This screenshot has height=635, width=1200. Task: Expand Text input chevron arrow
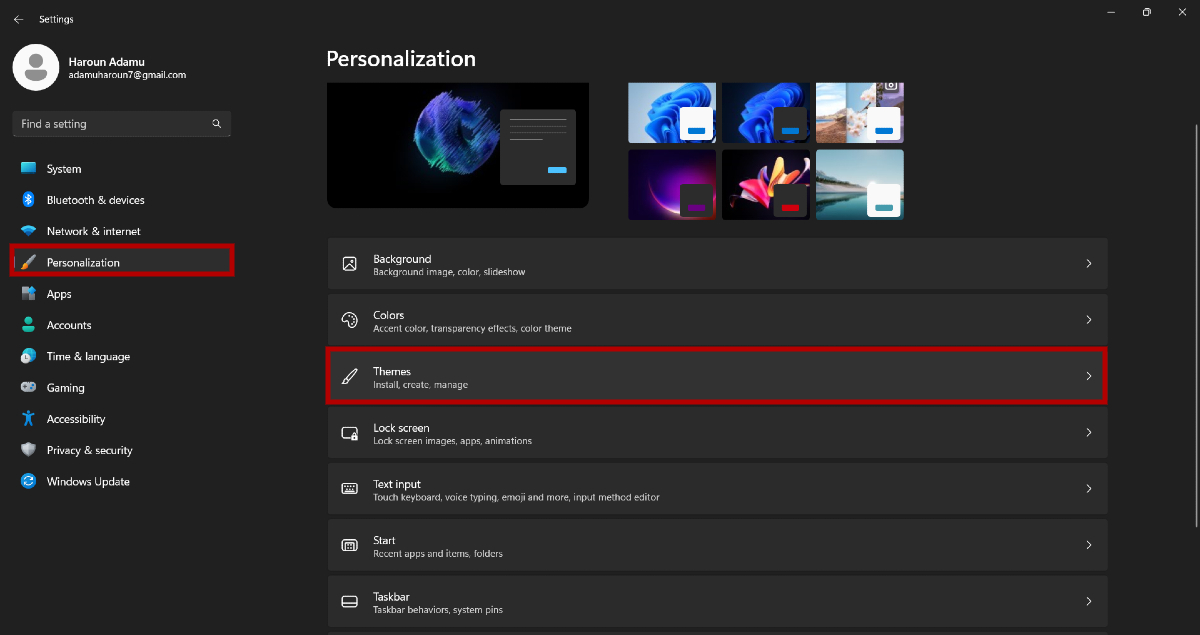coord(1089,489)
